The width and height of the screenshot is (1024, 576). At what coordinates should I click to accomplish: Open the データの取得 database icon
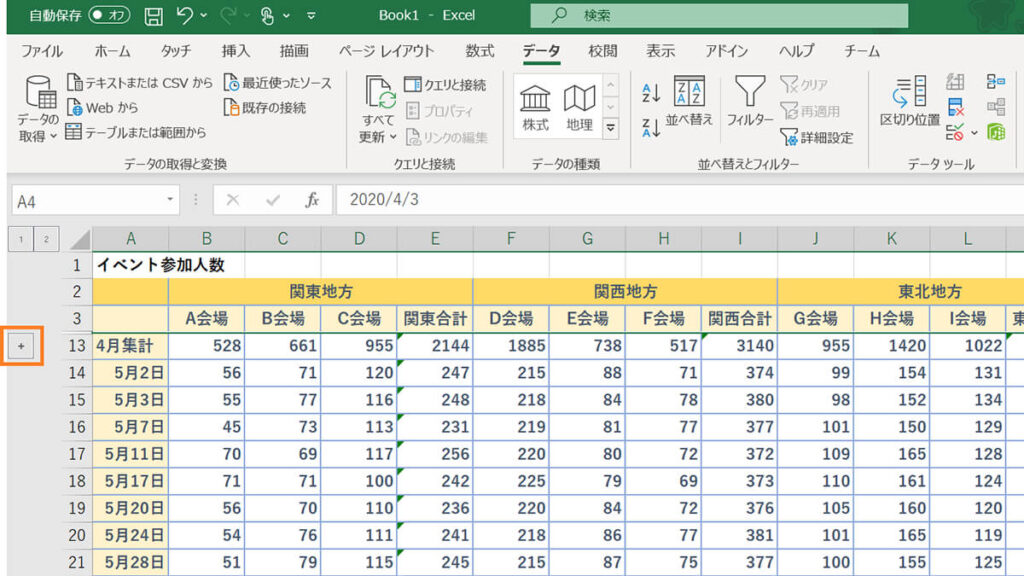40,92
